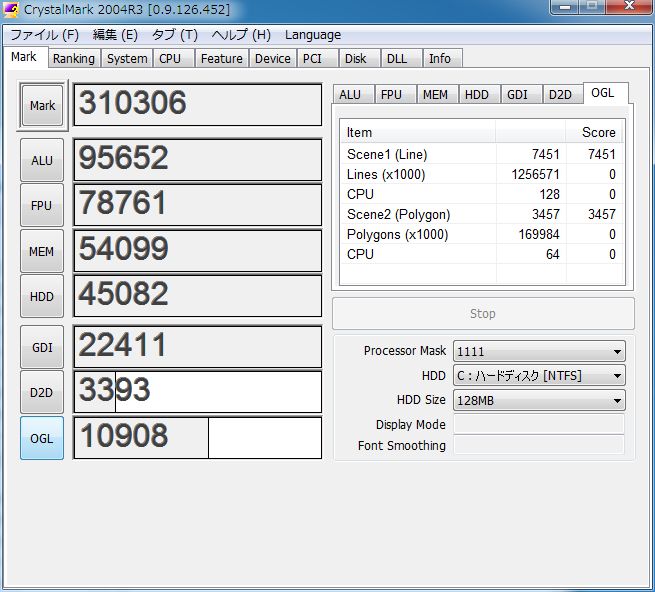Click the Display Mode field
The height and width of the screenshot is (592, 655).
538,425
